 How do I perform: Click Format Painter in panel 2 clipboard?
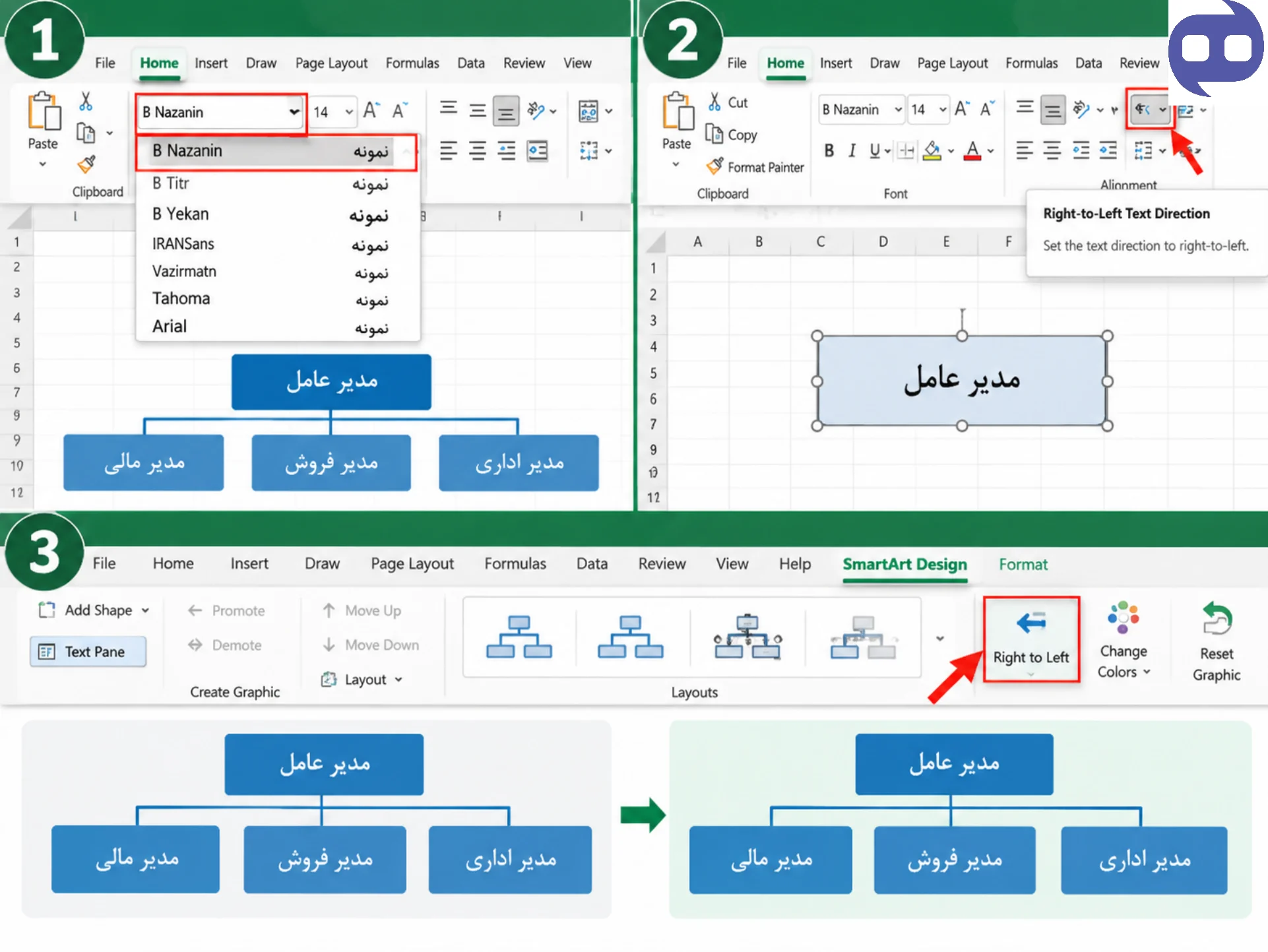tap(755, 167)
